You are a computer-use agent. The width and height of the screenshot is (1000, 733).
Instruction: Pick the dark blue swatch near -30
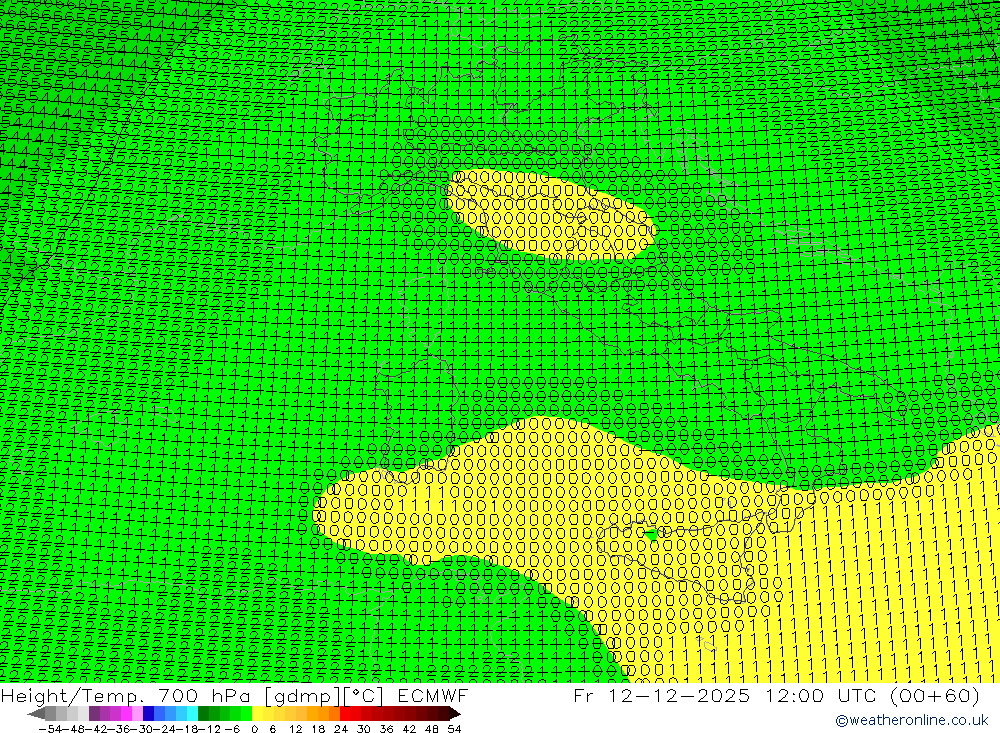pyautogui.click(x=148, y=713)
